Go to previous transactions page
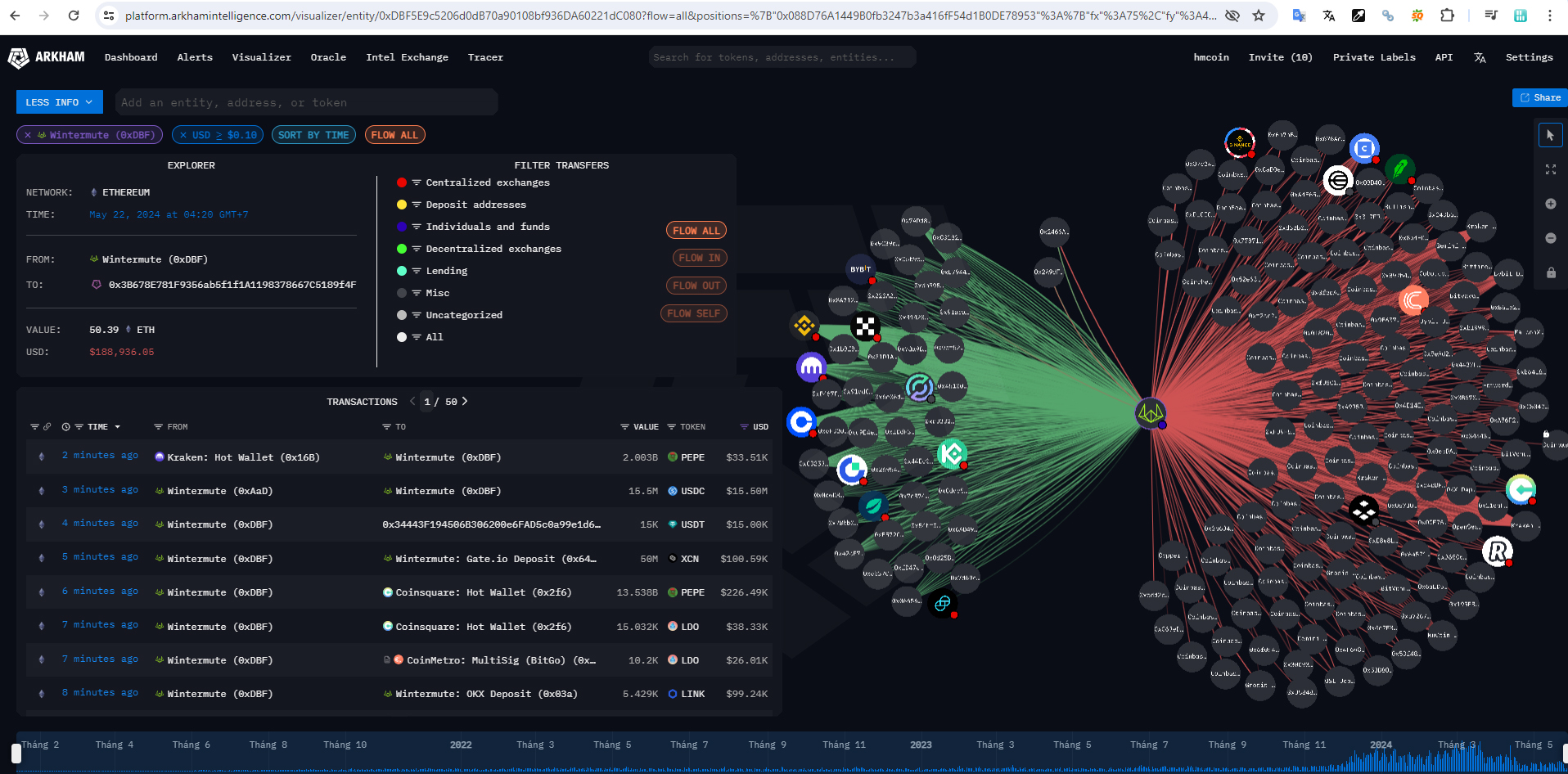 click(x=412, y=401)
